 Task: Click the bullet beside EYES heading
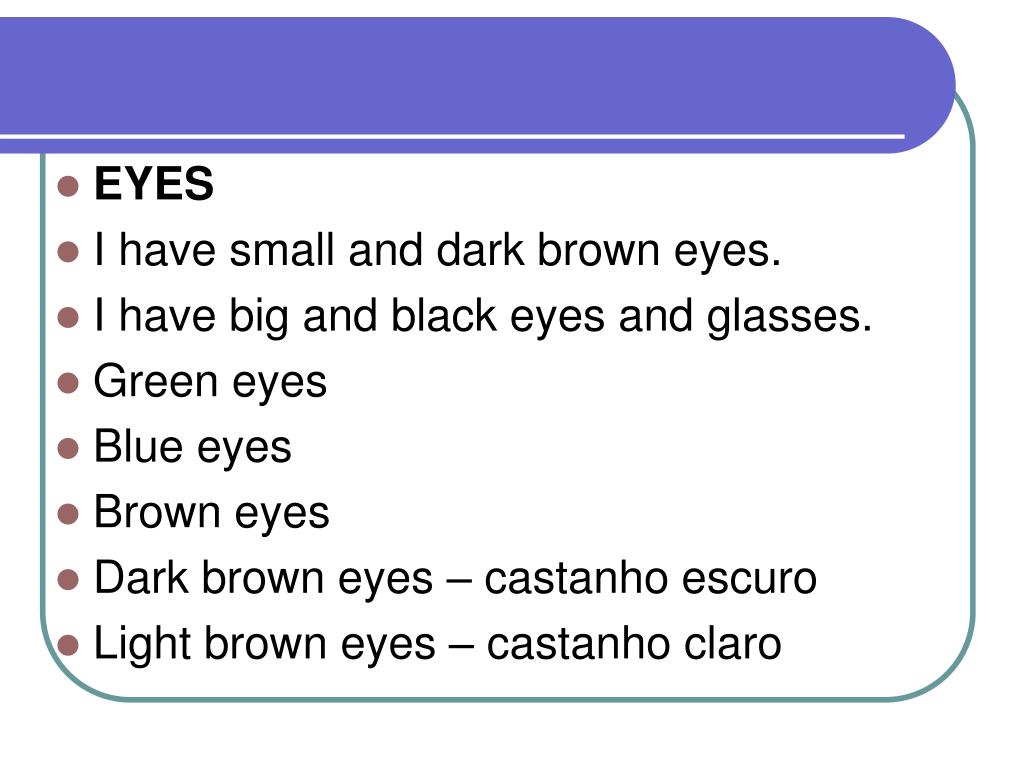click(x=68, y=186)
